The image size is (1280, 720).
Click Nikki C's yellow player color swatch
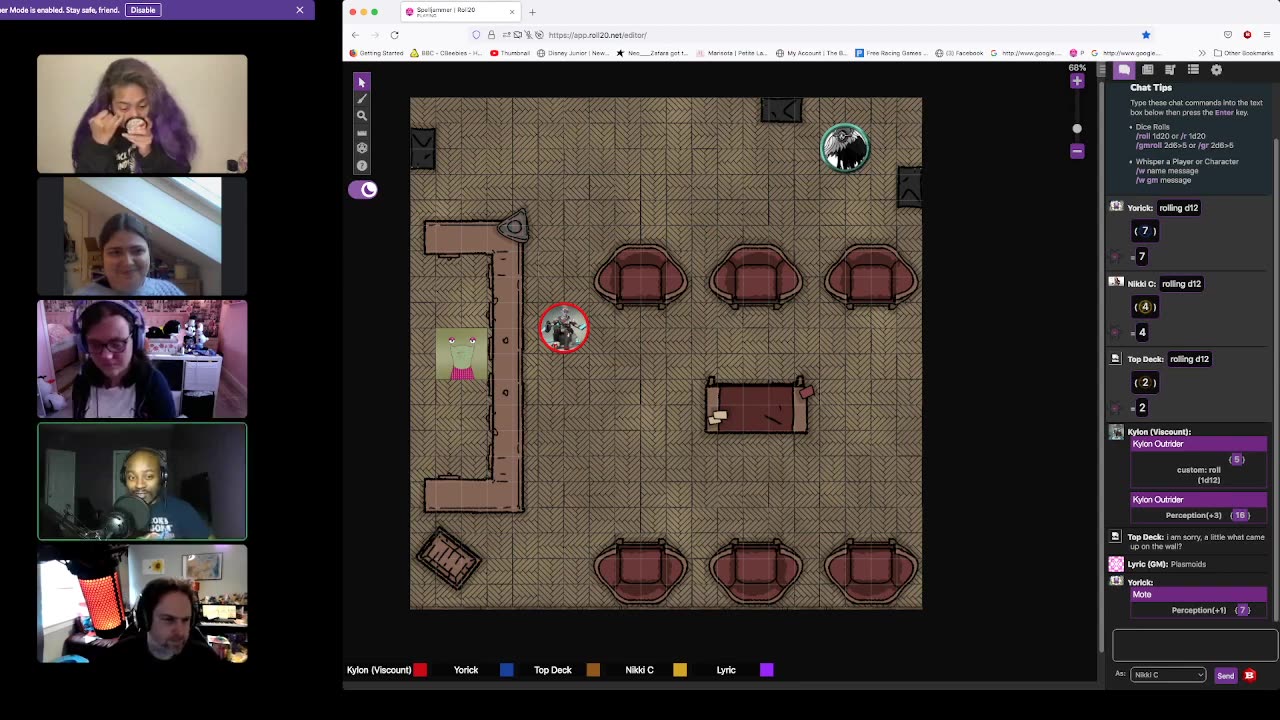point(680,670)
